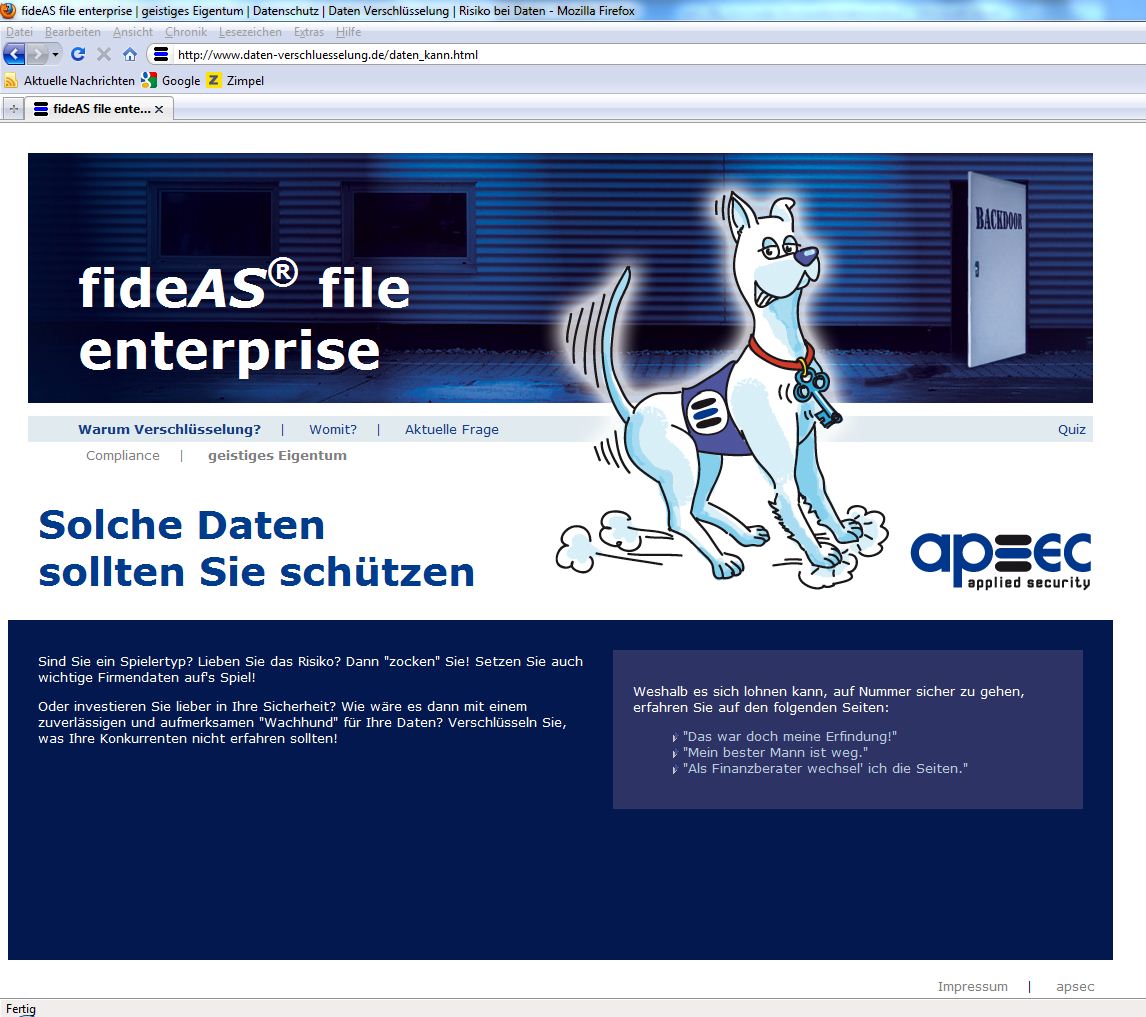Viewport: 1146px width, 1017px height.
Task: Click the Backdoor door in the banner
Action: point(996,268)
